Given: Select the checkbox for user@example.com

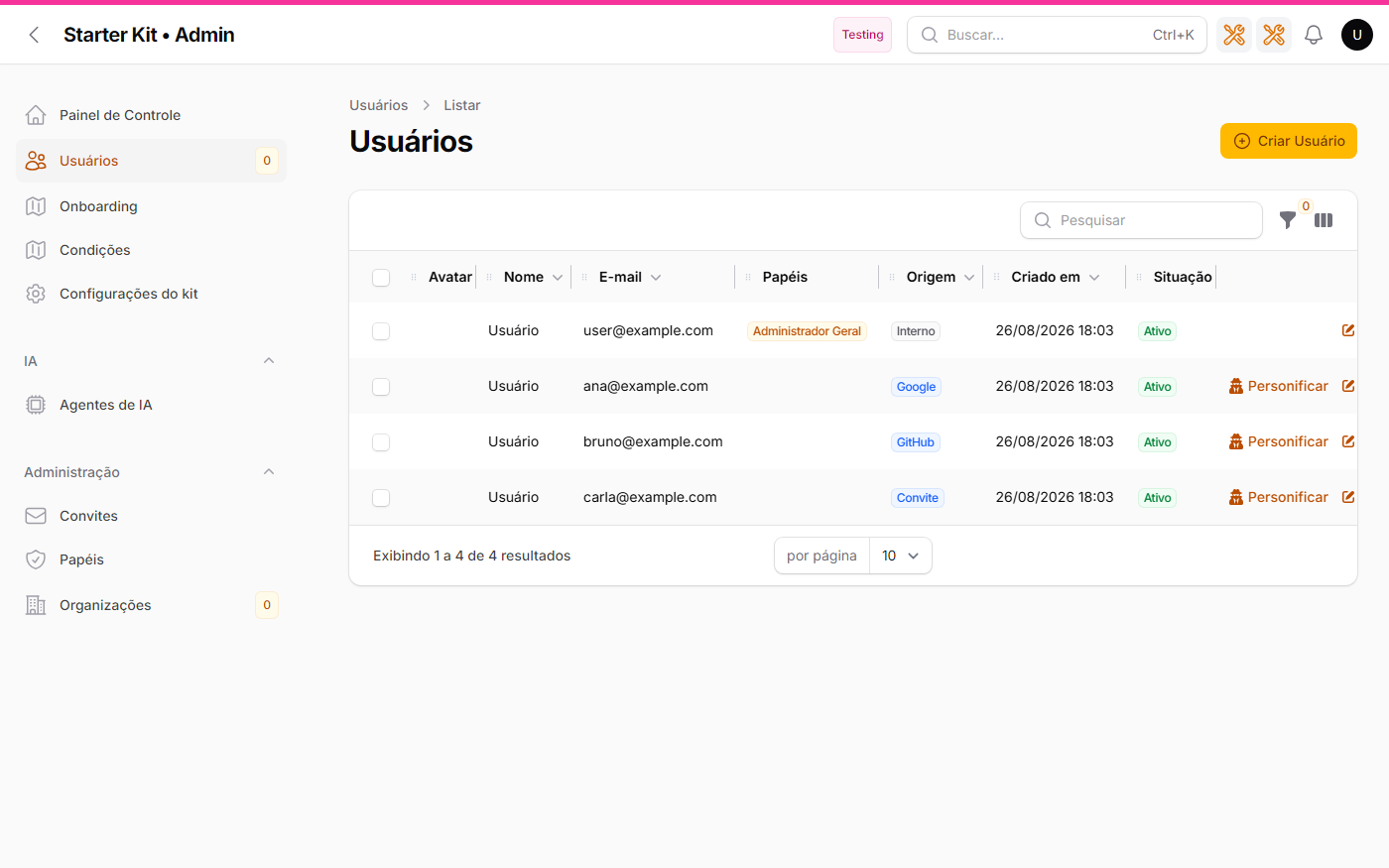Looking at the screenshot, I should [x=381, y=331].
